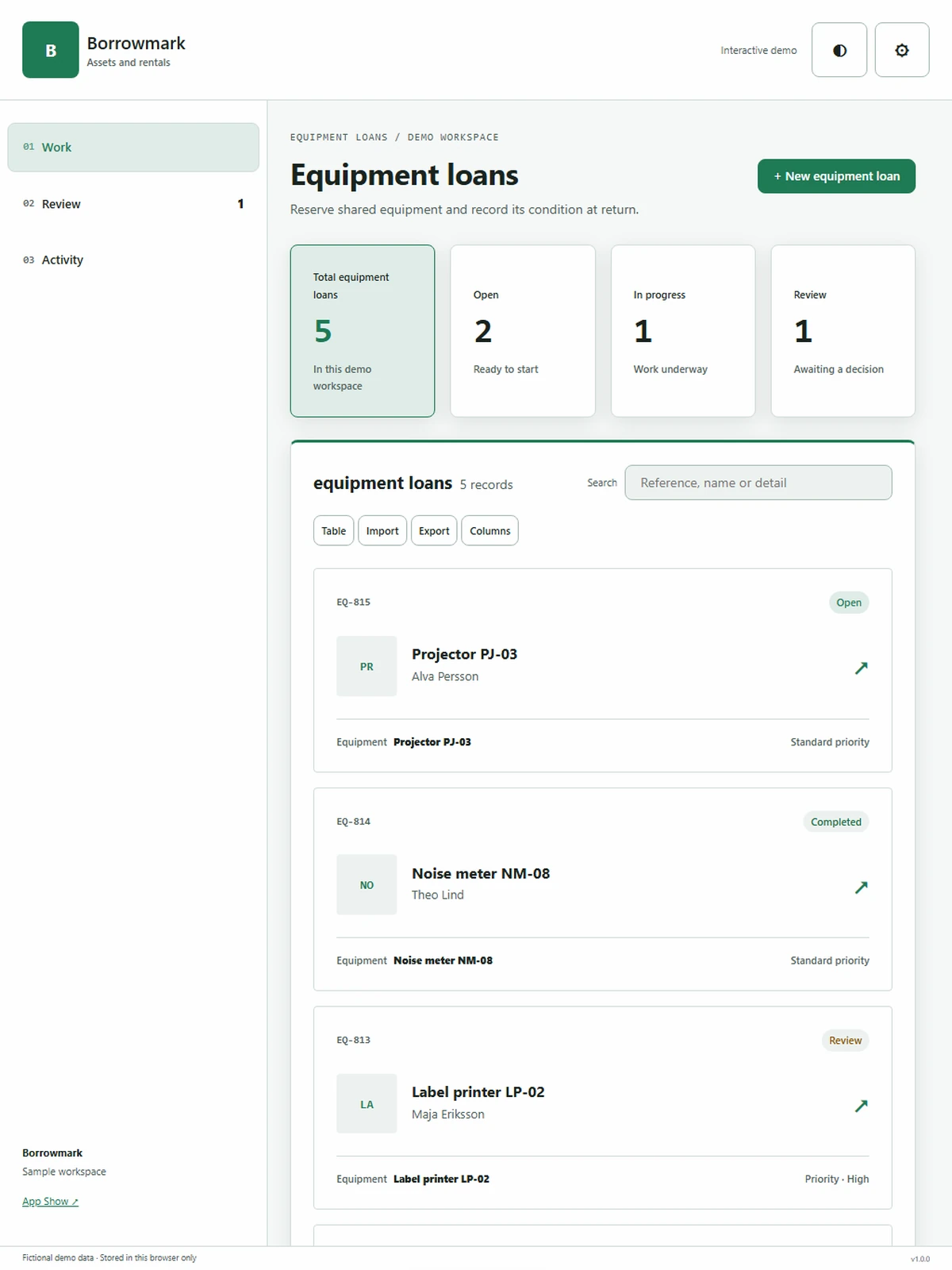Switch to Table view
Image resolution: width=952 pixels, height=1270 pixels.
tap(333, 531)
